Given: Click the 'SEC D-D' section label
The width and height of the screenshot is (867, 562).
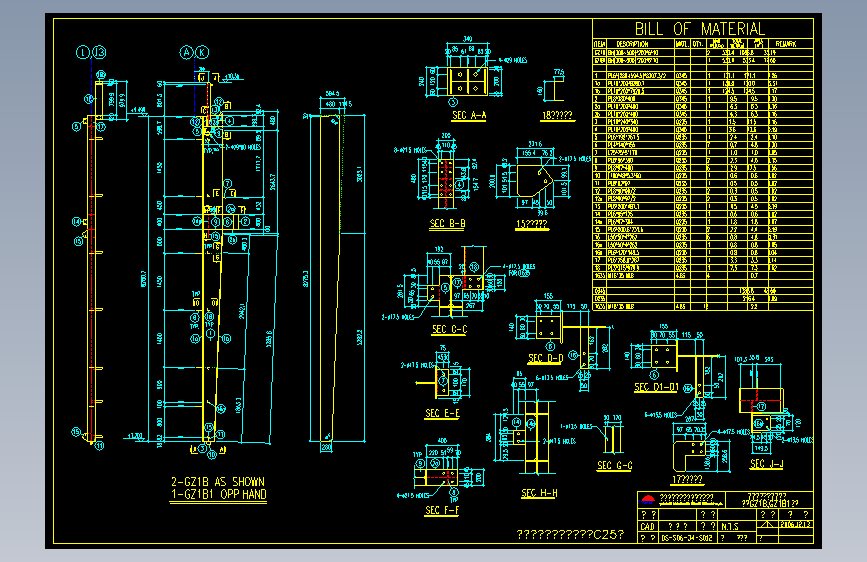Looking at the screenshot, I should (x=545, y=358).
